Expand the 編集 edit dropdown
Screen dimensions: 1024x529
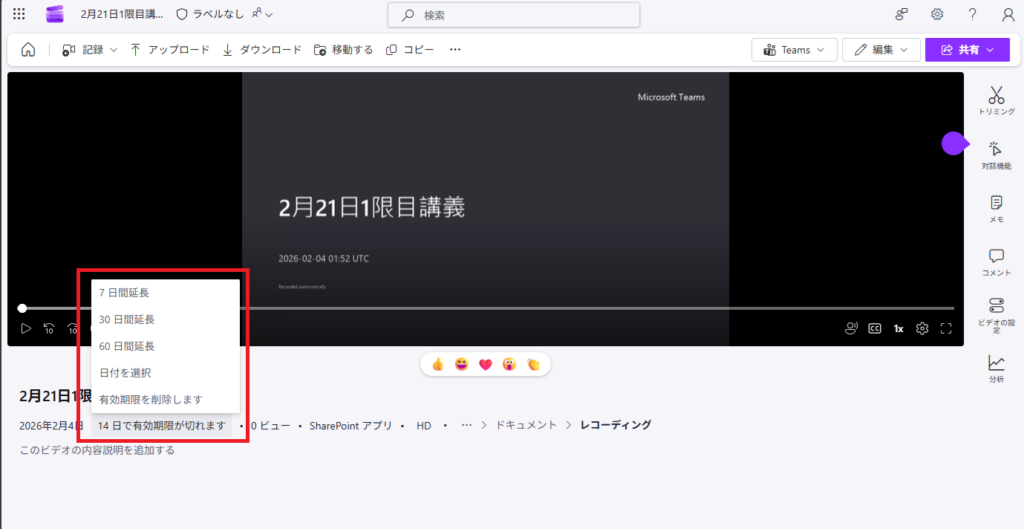881,50
